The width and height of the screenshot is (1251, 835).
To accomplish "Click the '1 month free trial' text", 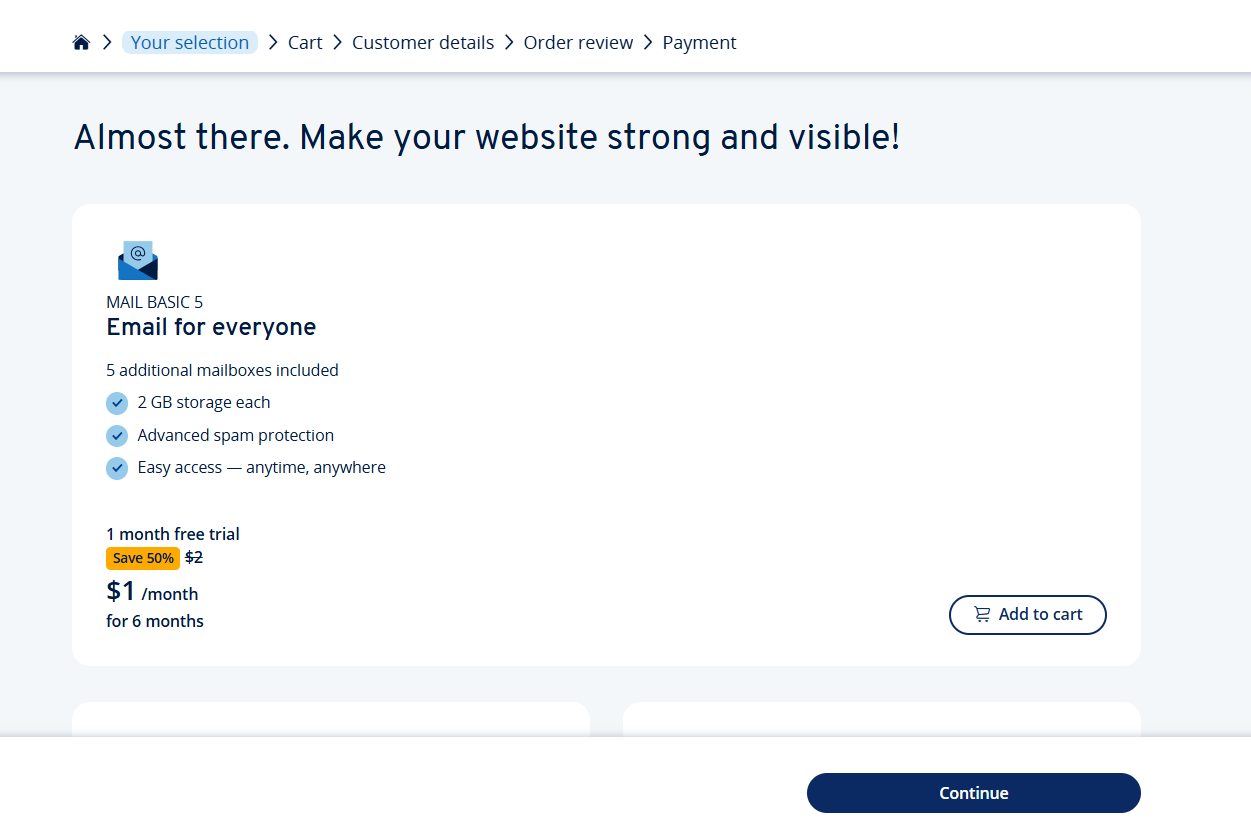I will 173,534.
